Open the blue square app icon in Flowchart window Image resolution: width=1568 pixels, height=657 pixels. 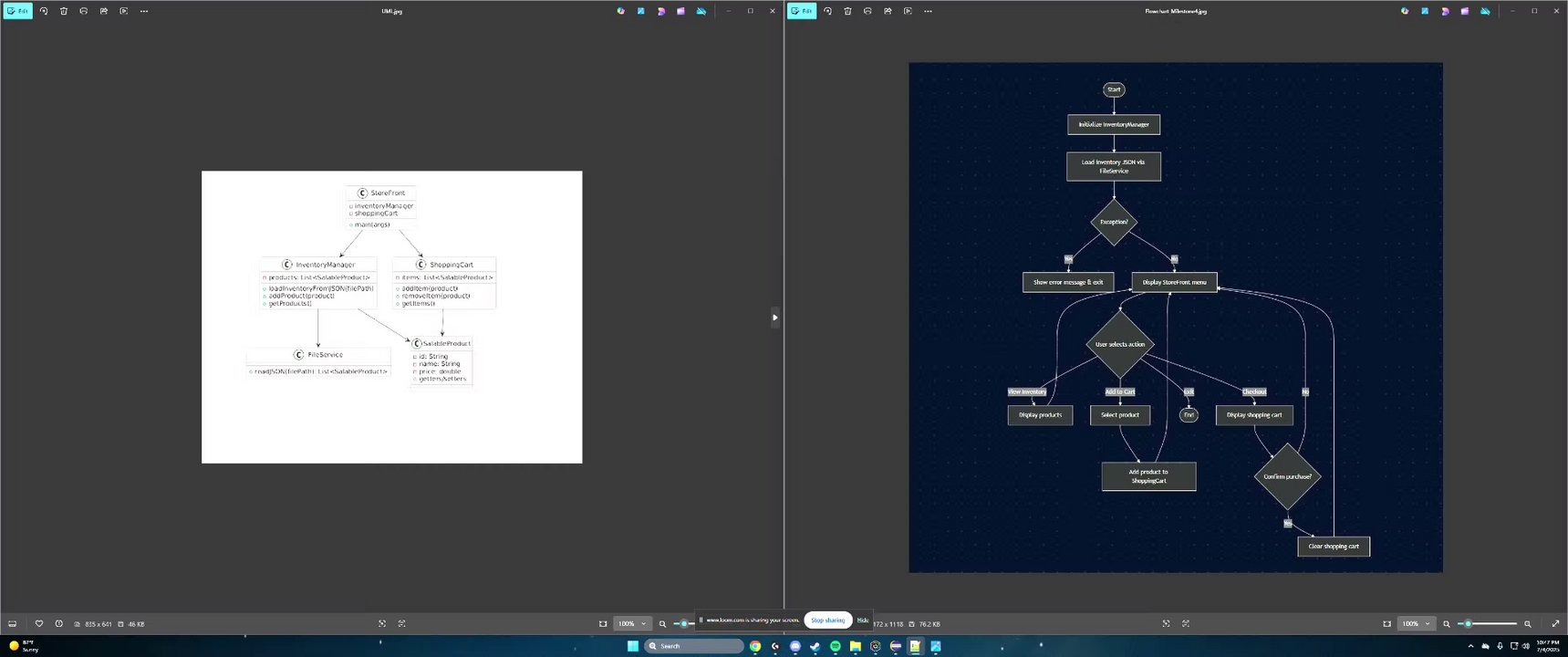1425,11
